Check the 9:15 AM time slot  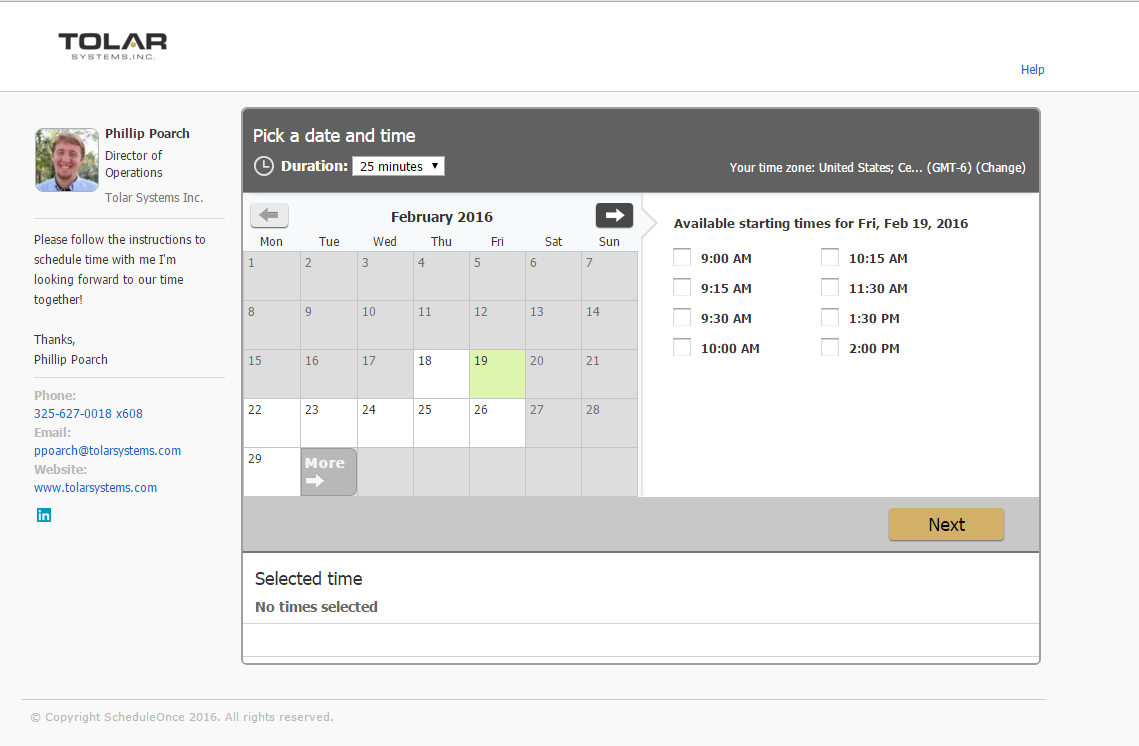pyautogui.click(x=681, y=288)
